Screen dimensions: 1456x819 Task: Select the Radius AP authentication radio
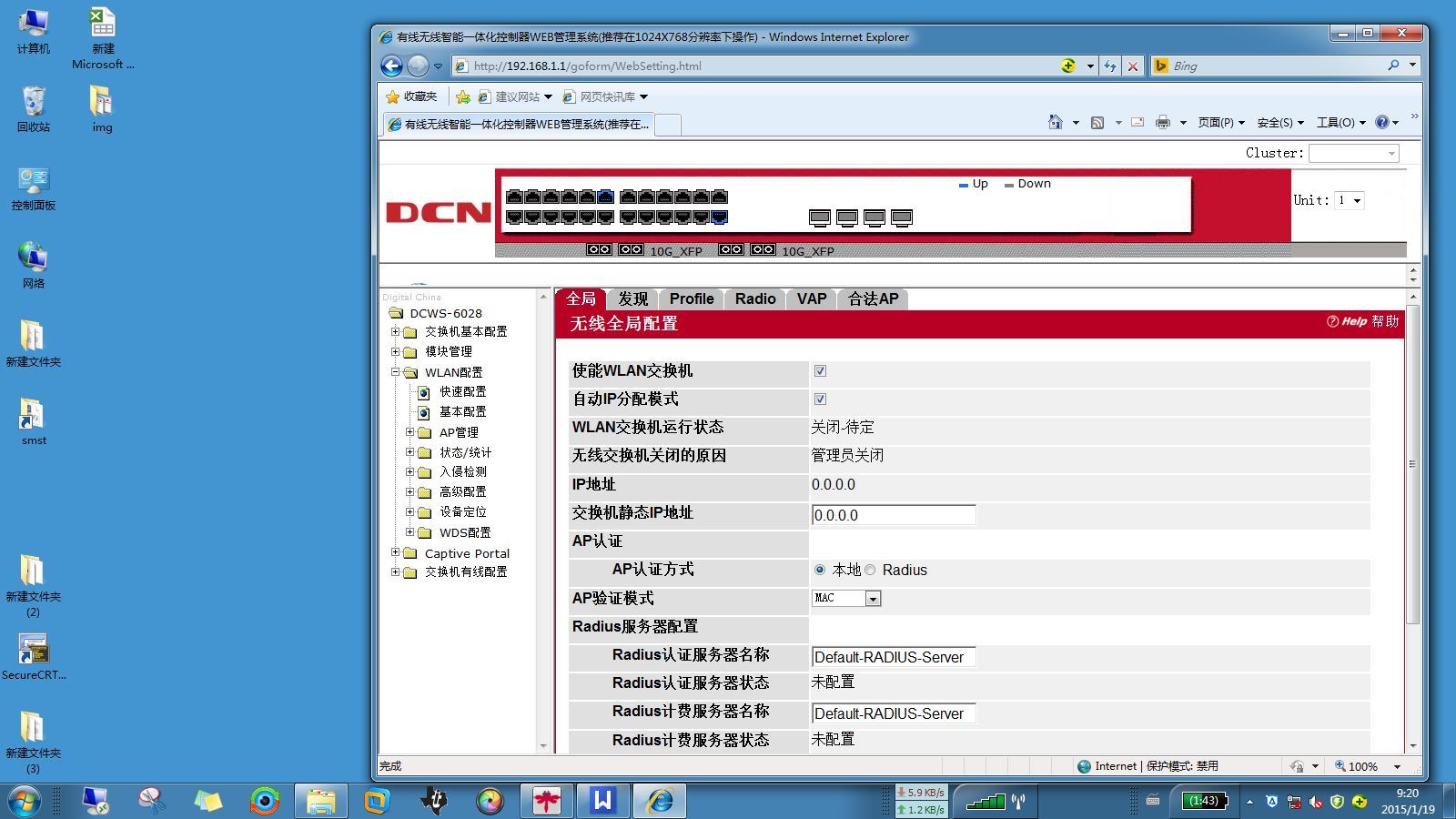click(870, 570)
